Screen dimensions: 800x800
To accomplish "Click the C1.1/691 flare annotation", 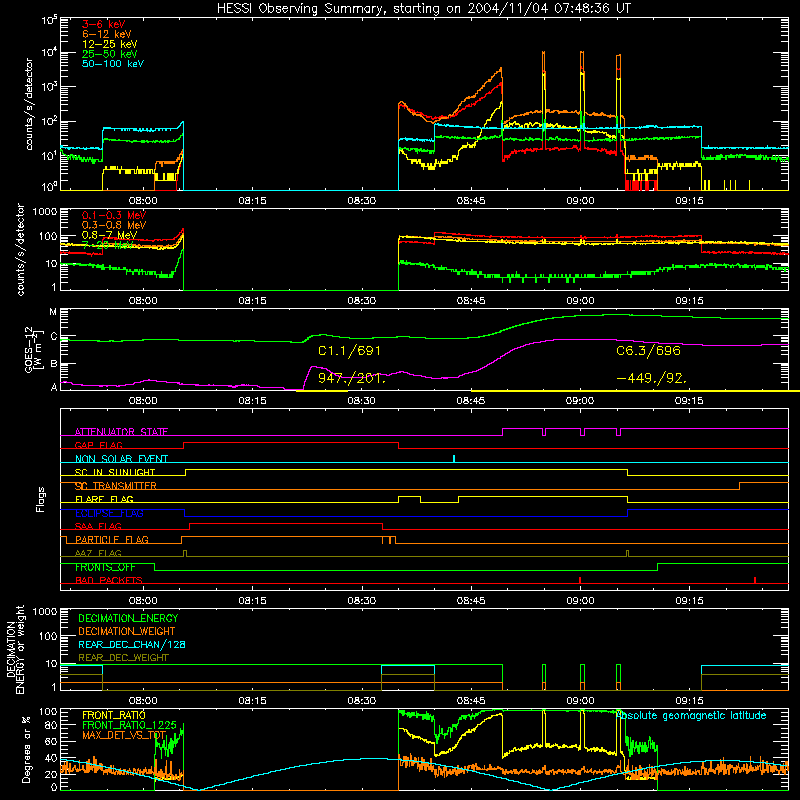I will coord(349,351).
